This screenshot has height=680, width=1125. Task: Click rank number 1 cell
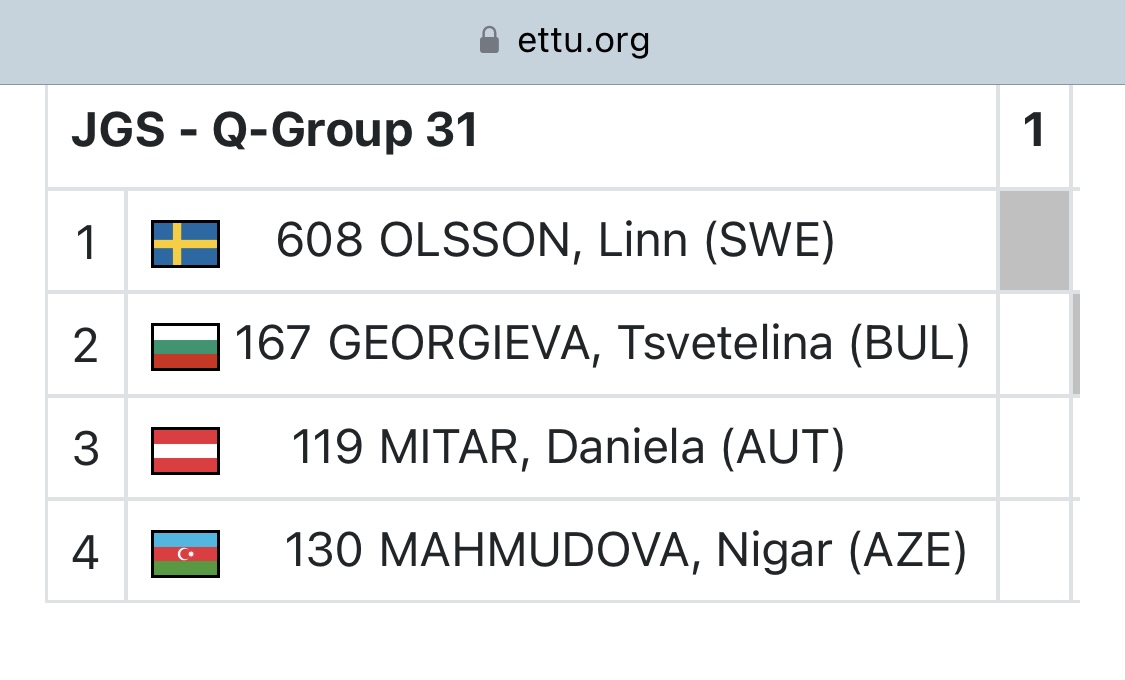[86, 242]
